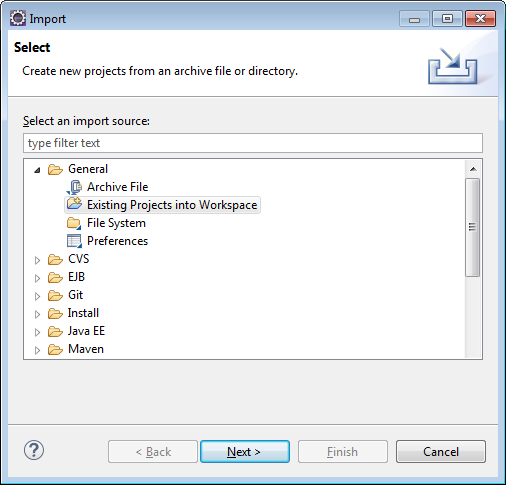Click the Preferences import icon
Image resolution: width=506 pixels, height=485 pixels.
pyautogui.click(x=74, y=241)
